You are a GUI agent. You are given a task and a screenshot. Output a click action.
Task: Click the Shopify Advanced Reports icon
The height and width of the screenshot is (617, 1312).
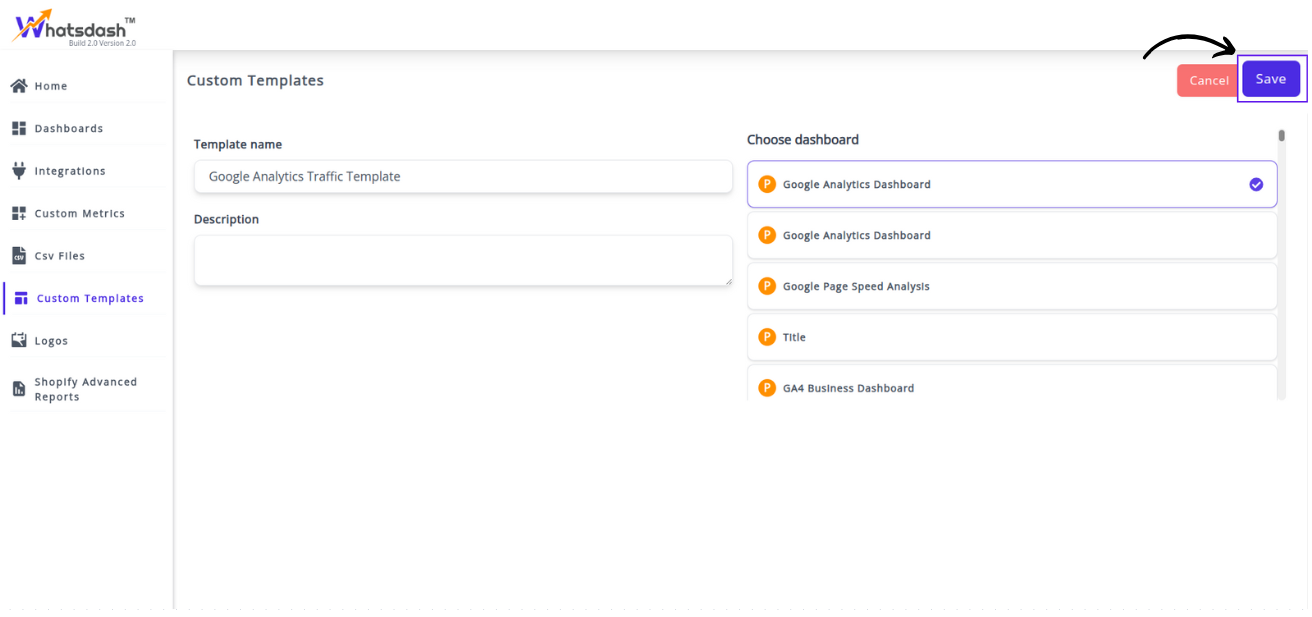click(19, 389)
